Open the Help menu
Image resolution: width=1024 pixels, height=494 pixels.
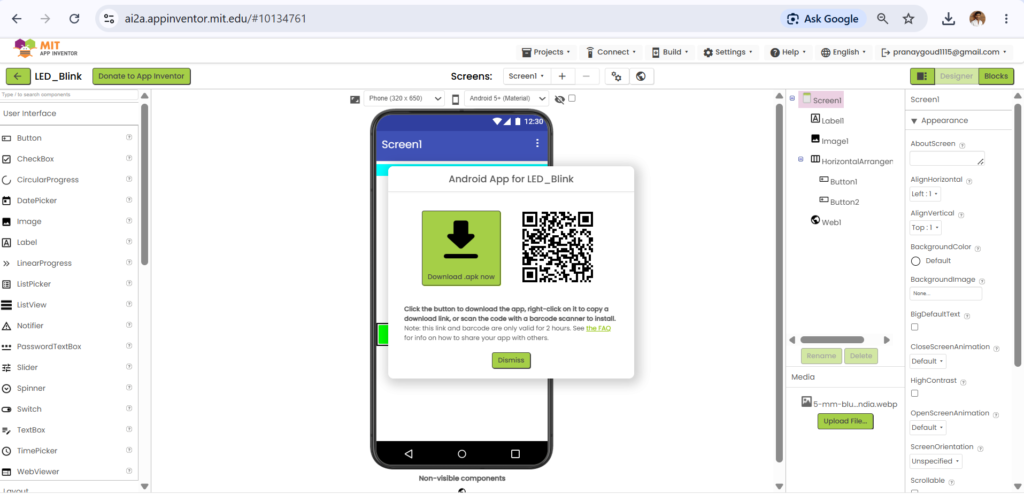click(x=788, y=52)
